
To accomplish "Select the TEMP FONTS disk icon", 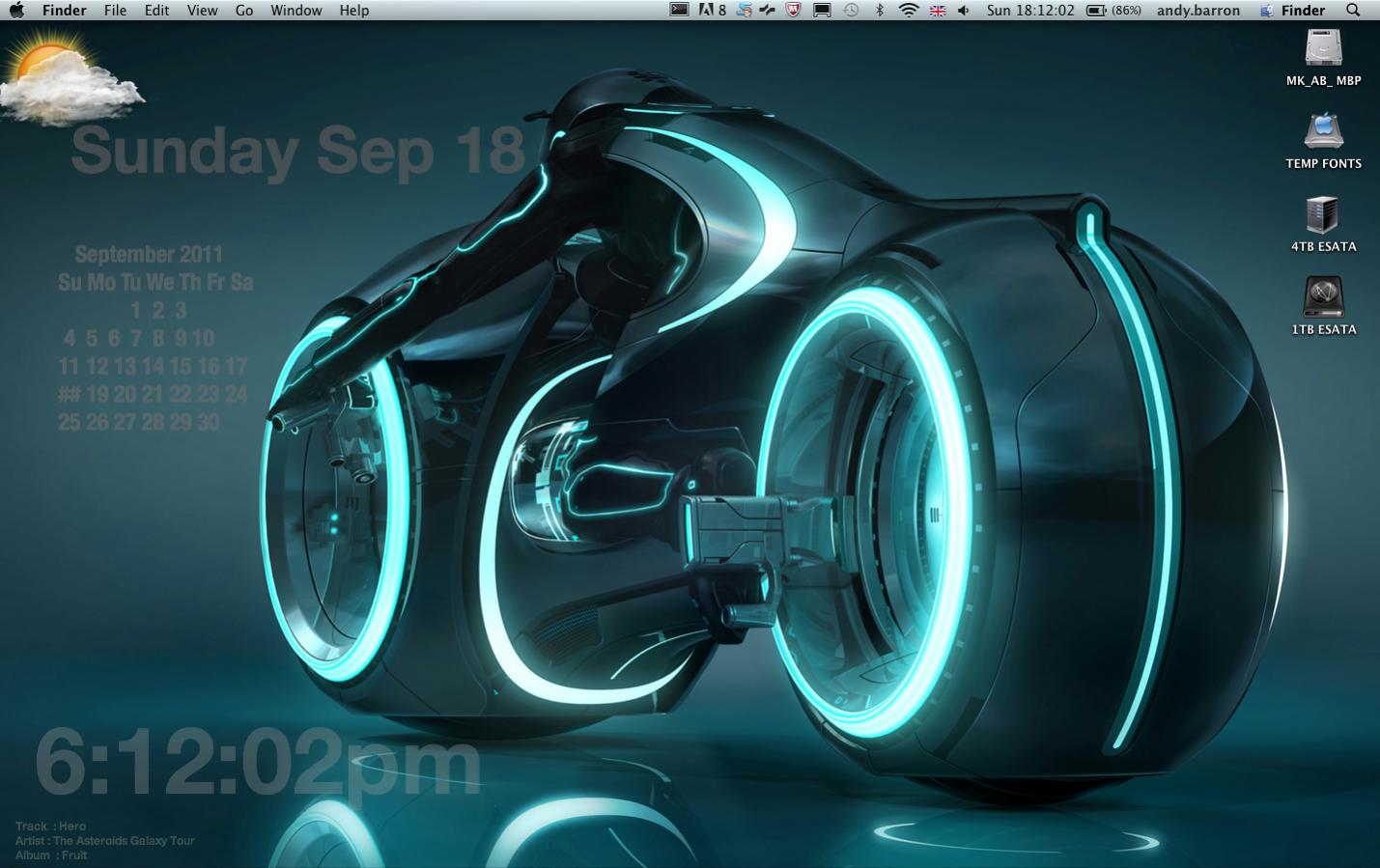I will click(1323, 130).
